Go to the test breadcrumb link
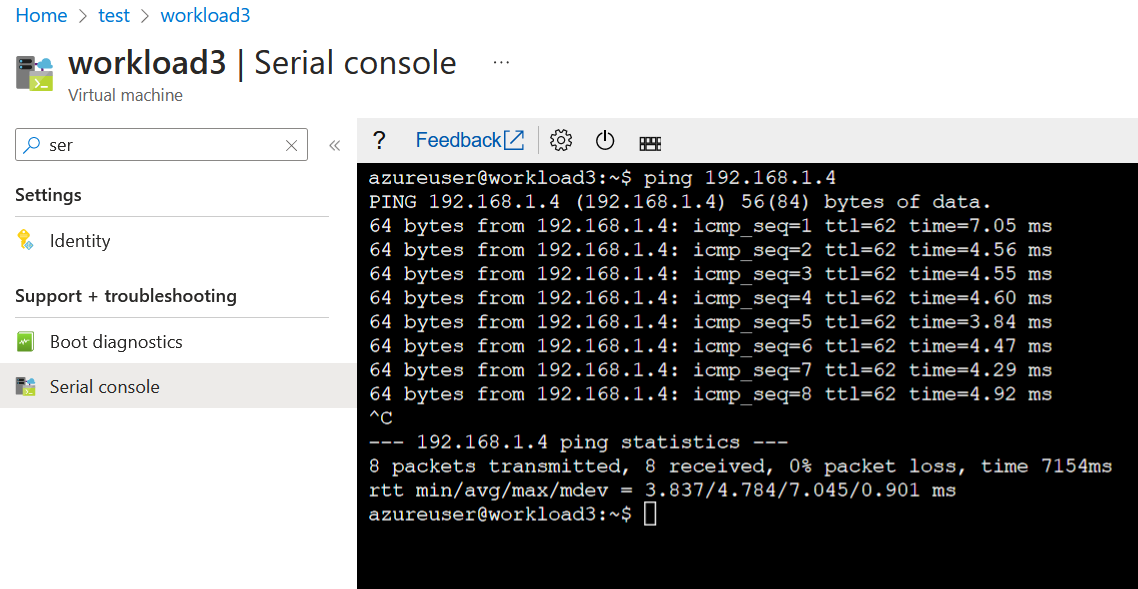The image size is (1138, 589). click(x=113, y=15)
